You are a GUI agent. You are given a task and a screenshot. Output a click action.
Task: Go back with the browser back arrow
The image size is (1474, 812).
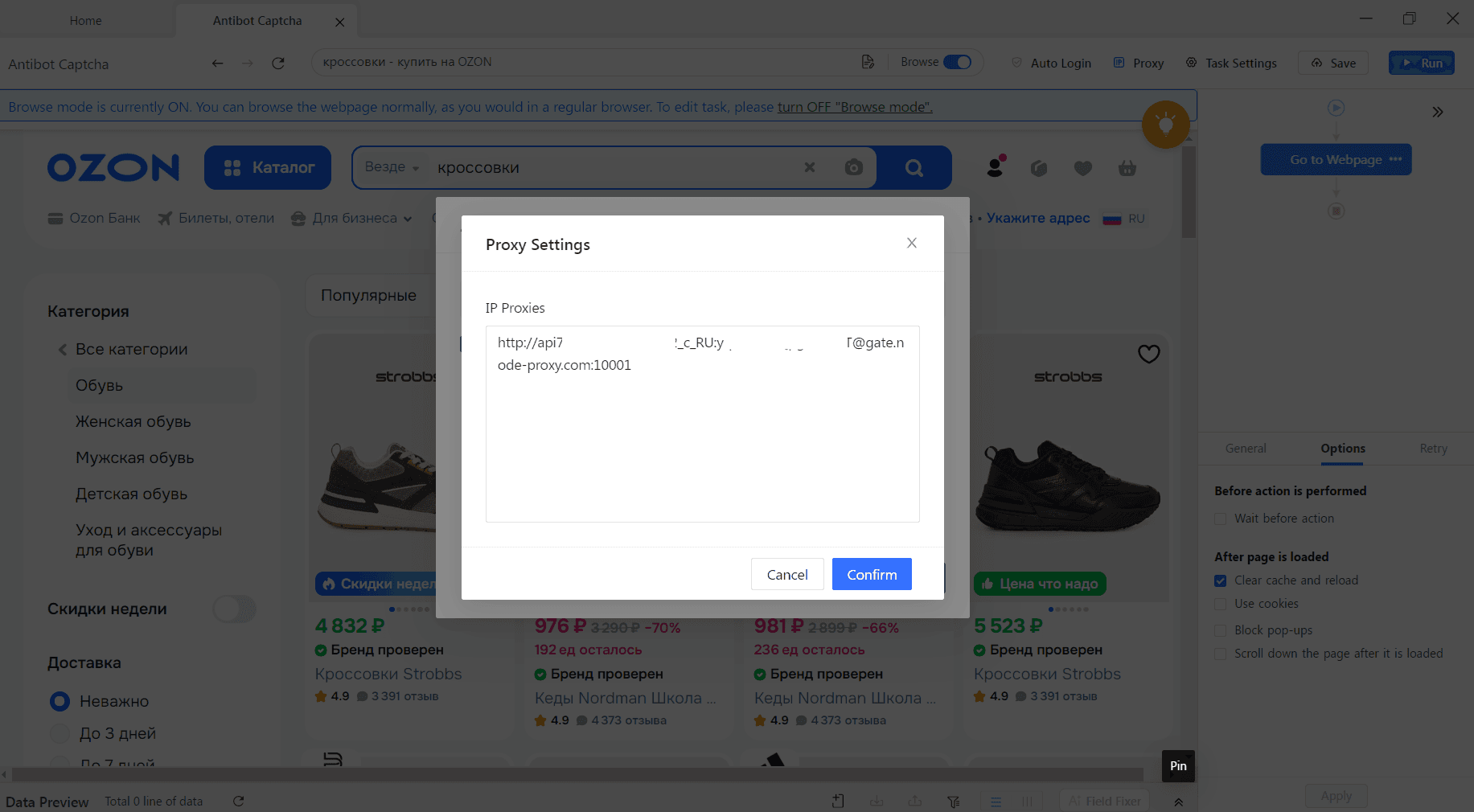(217, 63)
